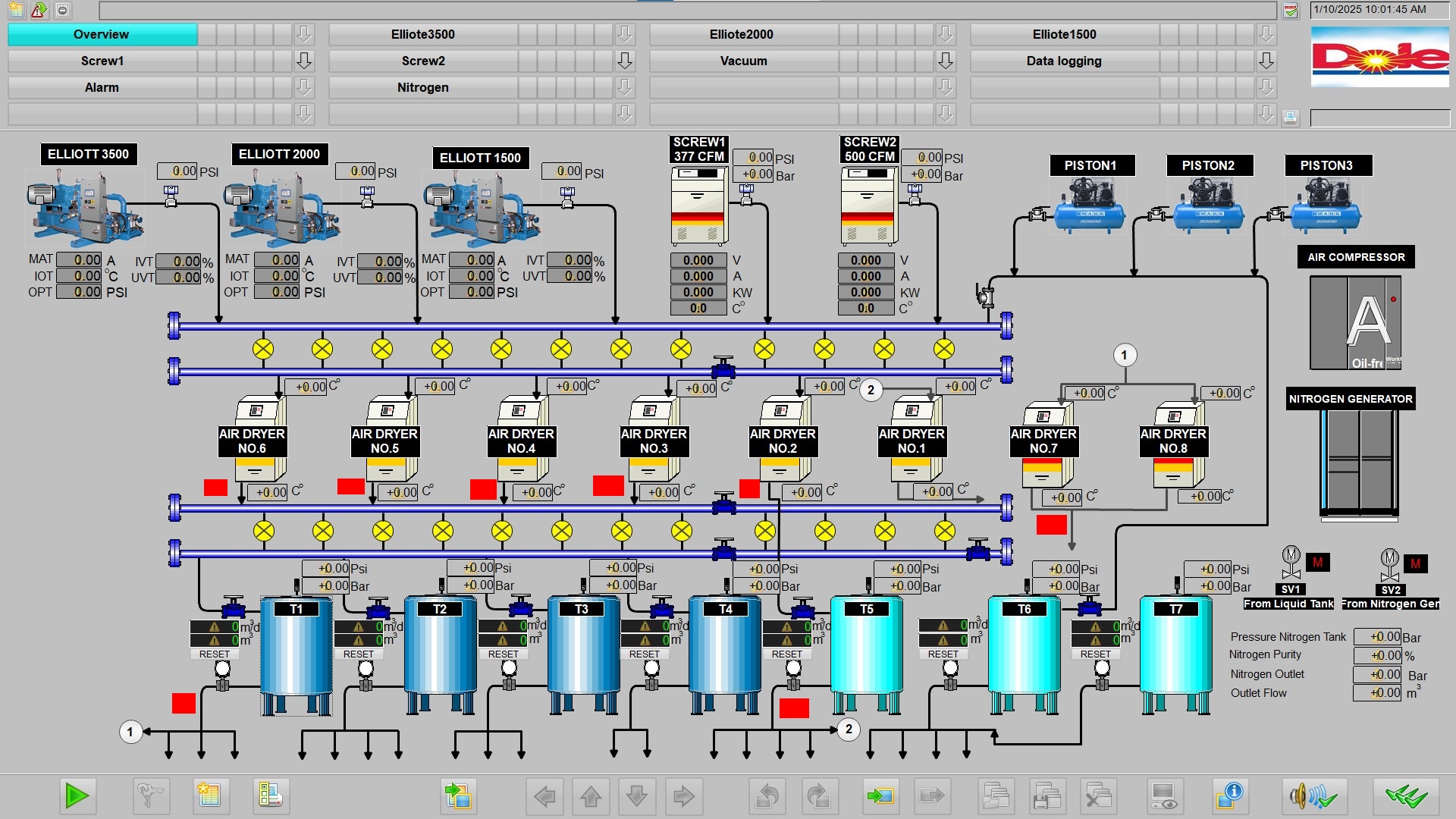
Task: Click the picture selection window icon
Action: tap(458, 795)
